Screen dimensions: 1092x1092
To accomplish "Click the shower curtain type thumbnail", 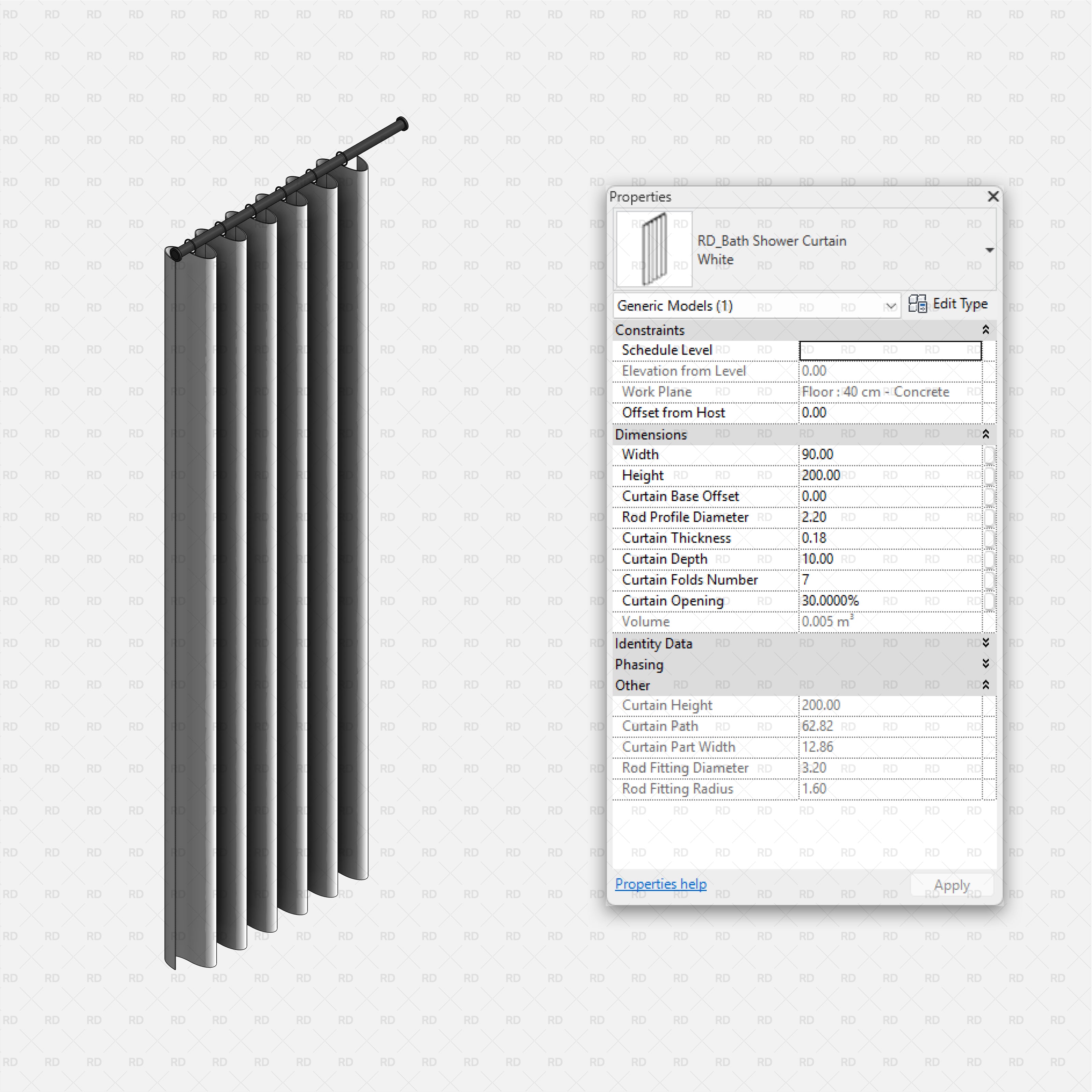I will click(654, 249).
